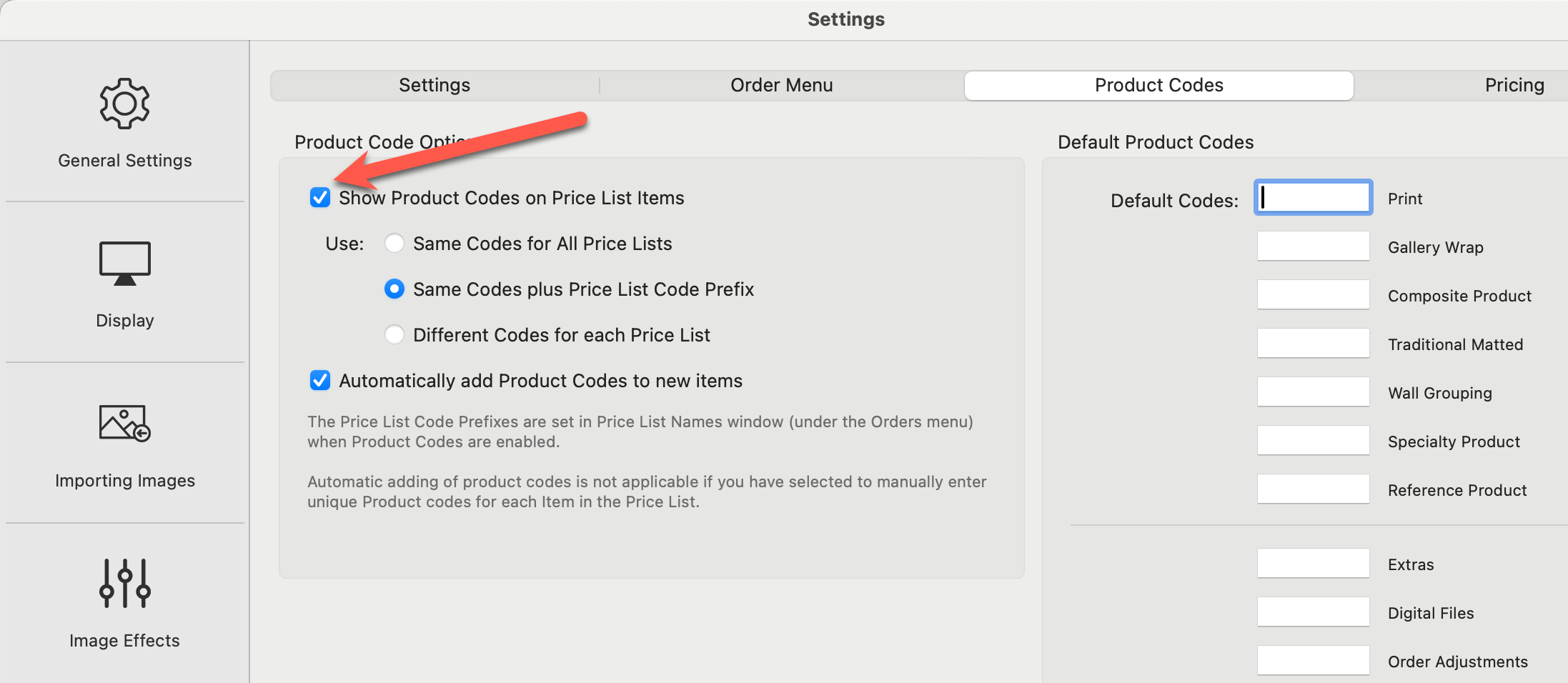Viewport: 1568px width, 683px height.
Task: Focus the Print default code field
Action: (x=1313, y=197)
